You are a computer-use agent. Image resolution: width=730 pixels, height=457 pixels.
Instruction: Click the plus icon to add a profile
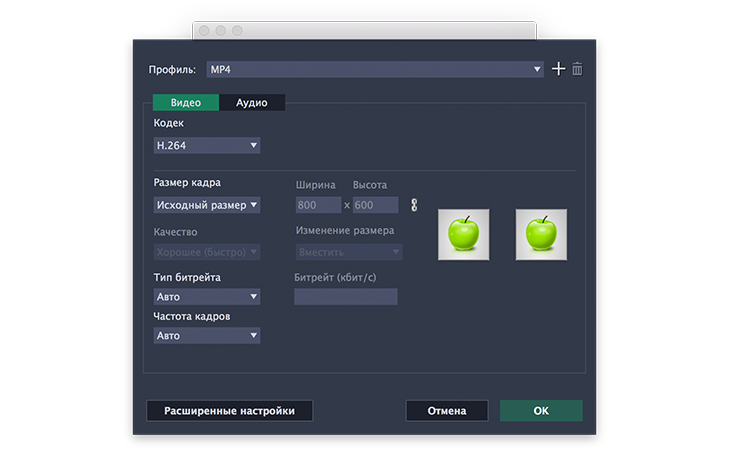coord(559,69)
